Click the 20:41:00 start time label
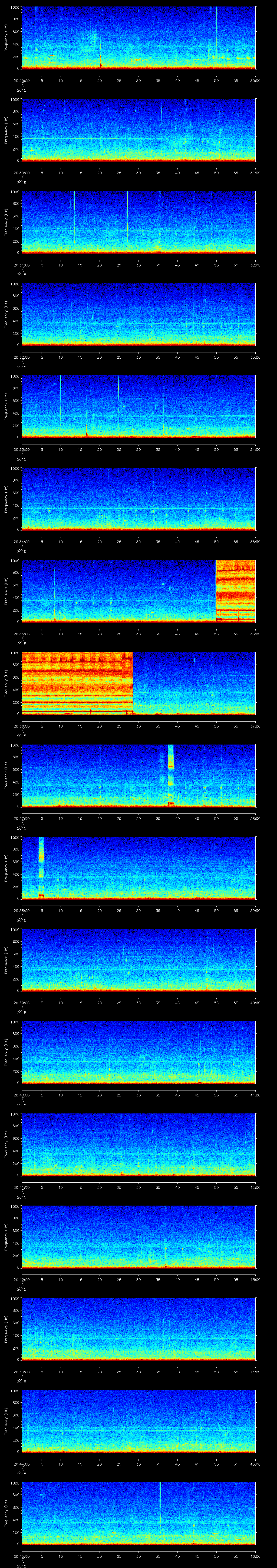The width and height of the screenshot is (277, 1568). (x=21, y=1187)
